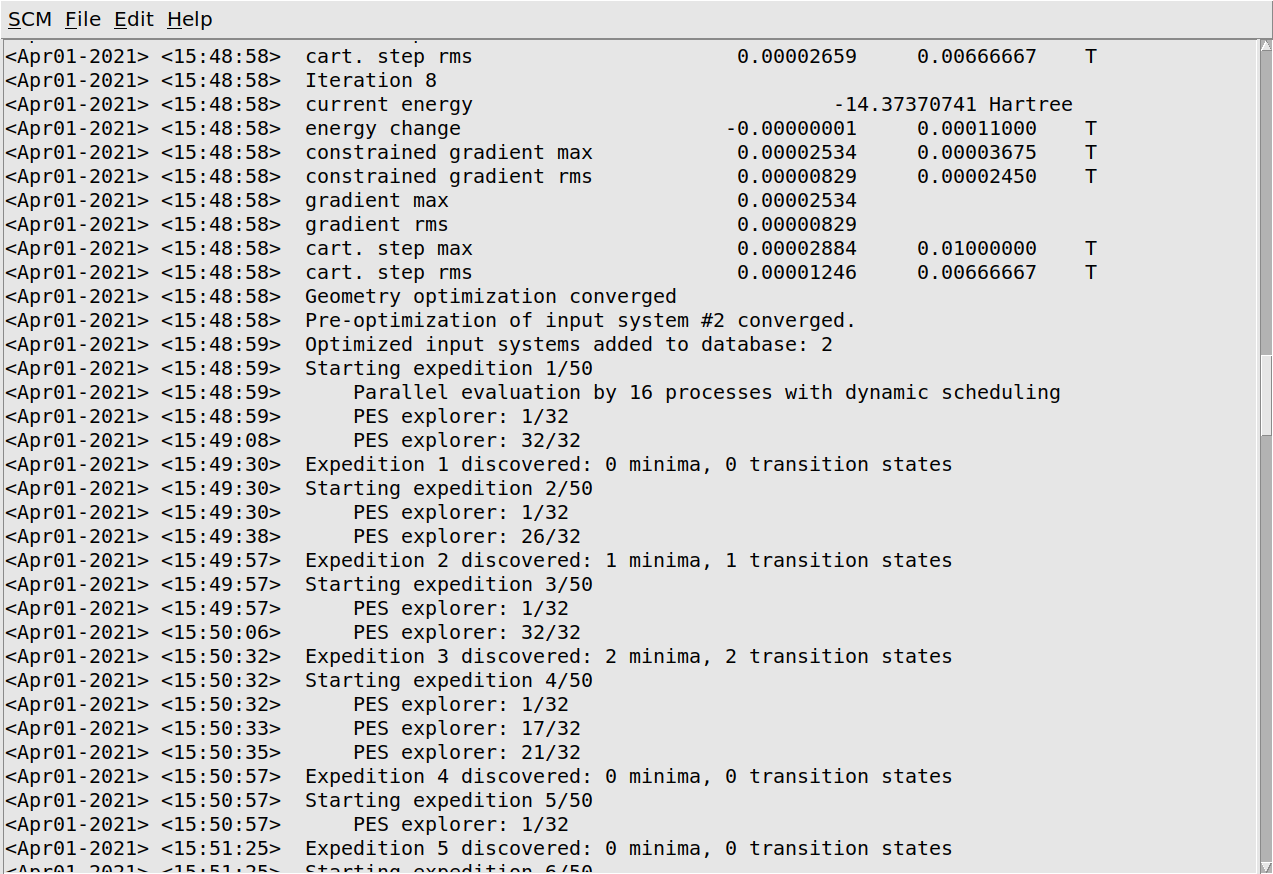Screen dimensions: 1273x874
Task: Click the "Expedition 3 discovered" log line
Action: [x=628, y=657]
